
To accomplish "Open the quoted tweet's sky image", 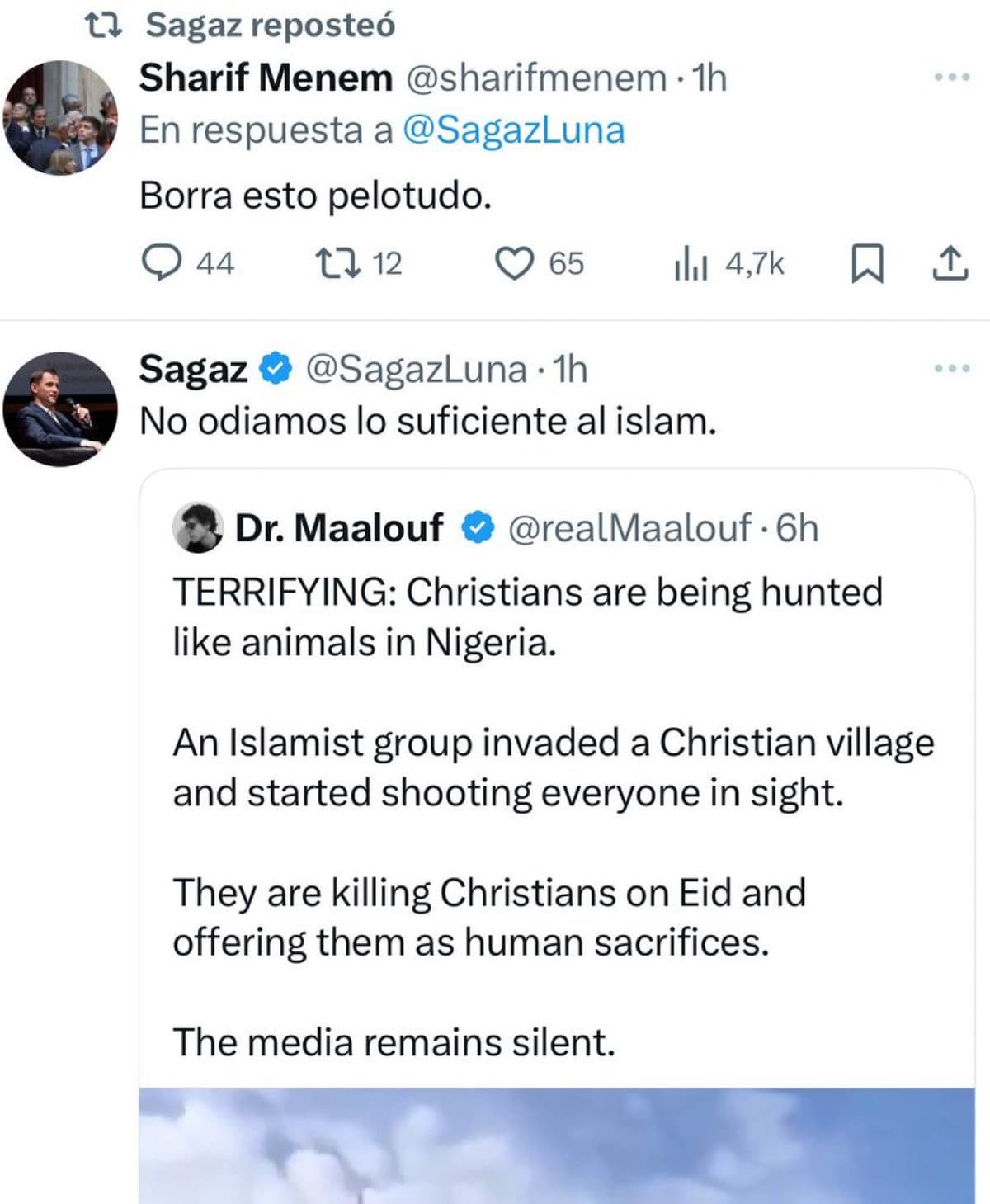I will click(x=557, y=1145).
